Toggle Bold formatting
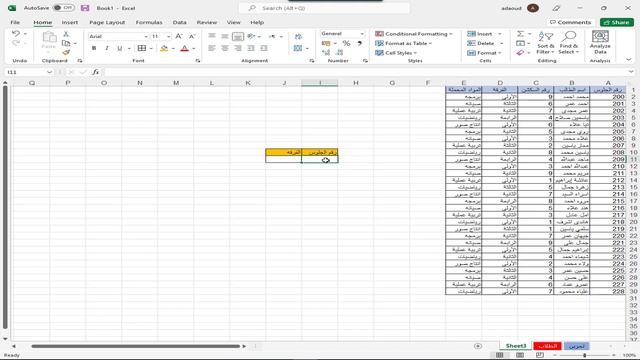Screen dimensions: 640x360 coord(94,48)
